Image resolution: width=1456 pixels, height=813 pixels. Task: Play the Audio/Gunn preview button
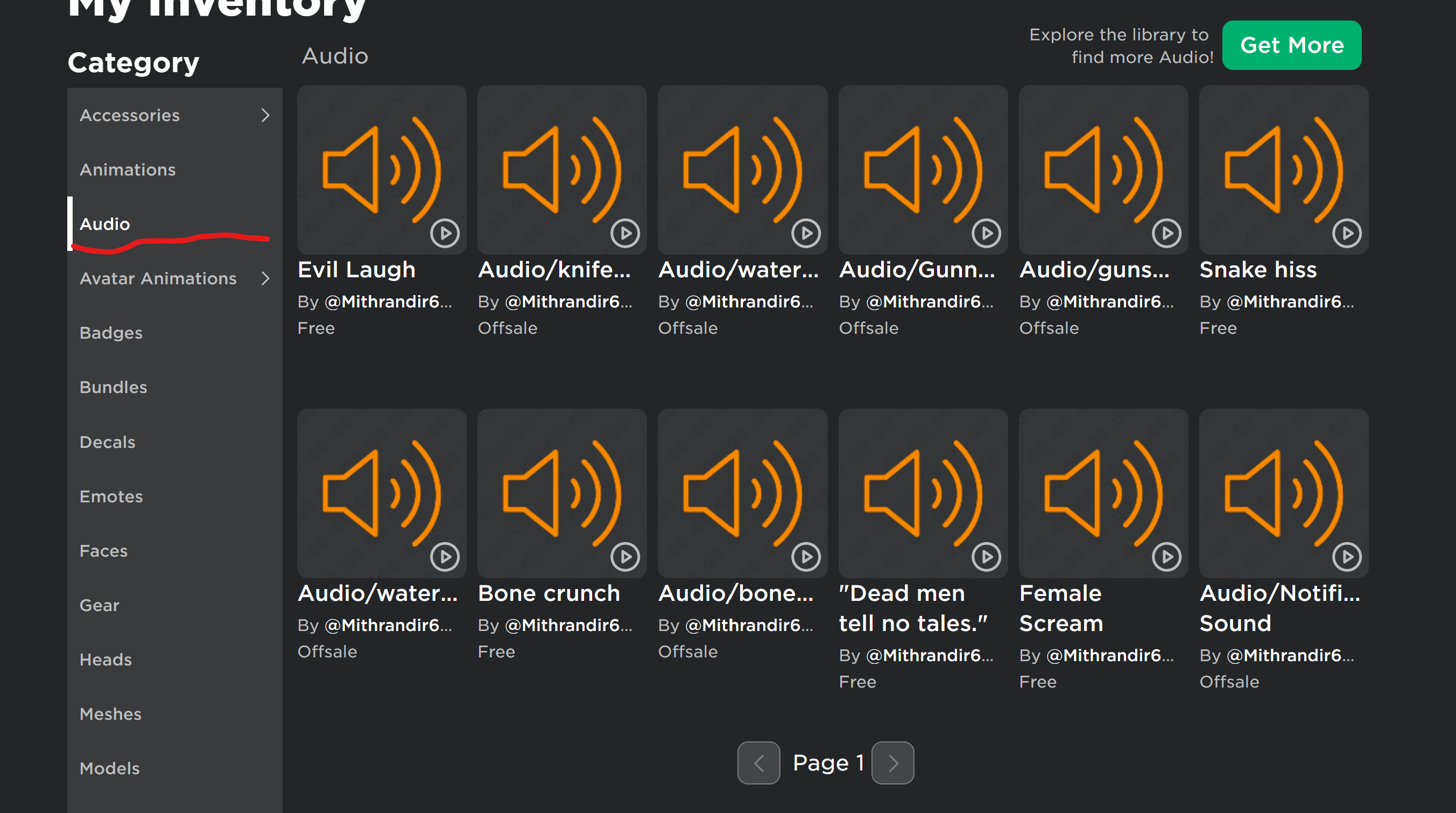[x=986, y=233]
